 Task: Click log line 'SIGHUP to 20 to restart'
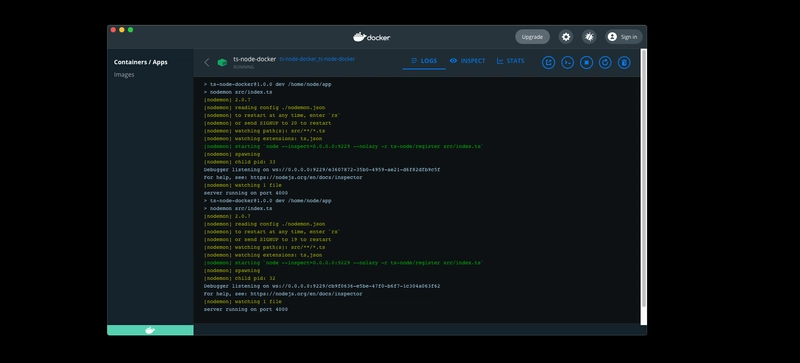point(267,123)
